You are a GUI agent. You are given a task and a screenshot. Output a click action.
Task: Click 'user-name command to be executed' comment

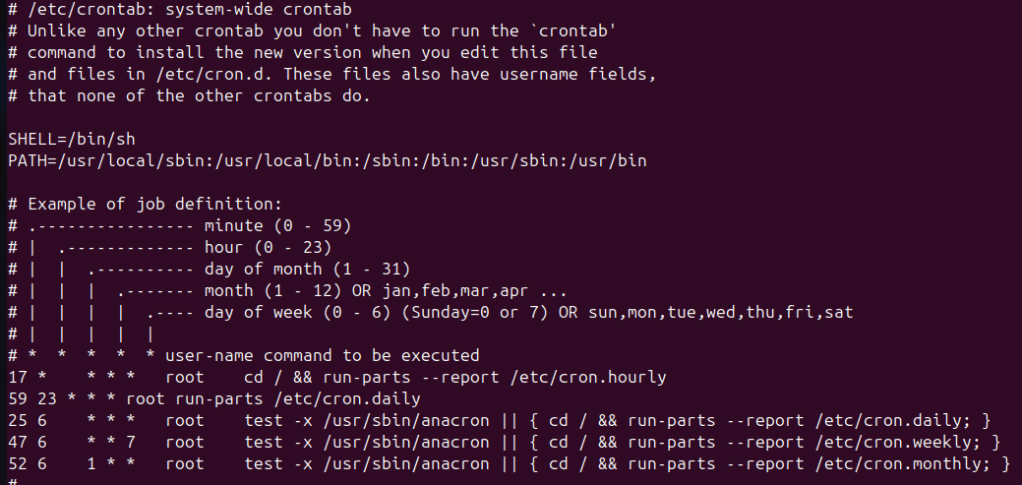click(322, 355)
